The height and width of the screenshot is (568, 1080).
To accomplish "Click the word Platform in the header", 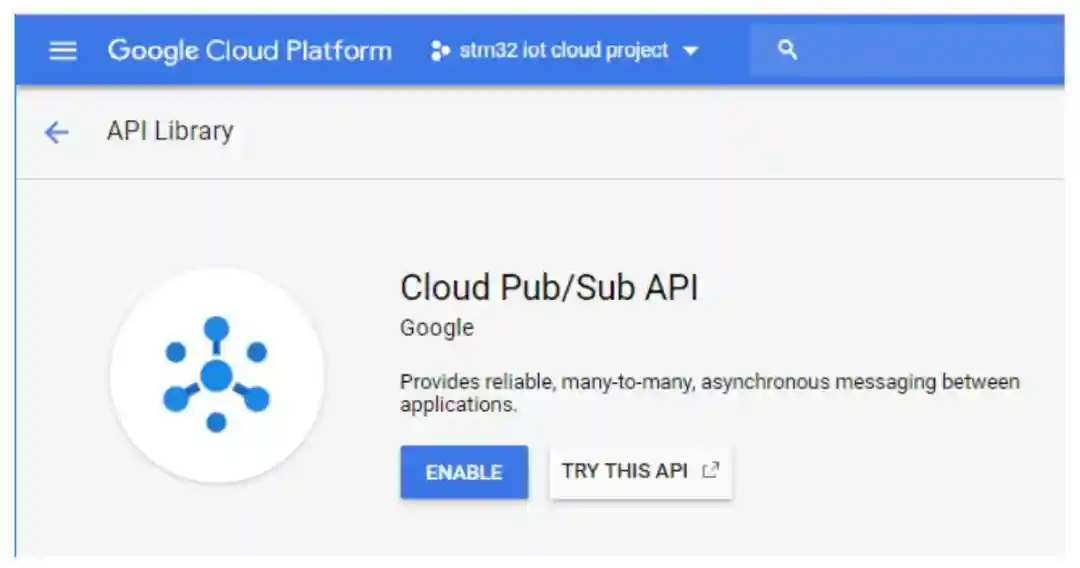I will coord(338,51).
